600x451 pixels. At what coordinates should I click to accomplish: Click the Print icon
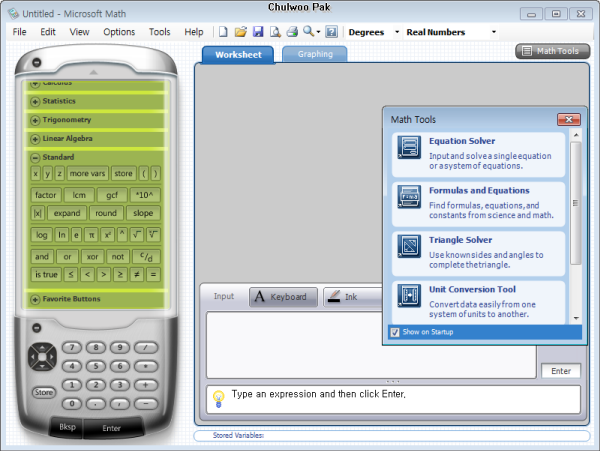coord(292,32)
